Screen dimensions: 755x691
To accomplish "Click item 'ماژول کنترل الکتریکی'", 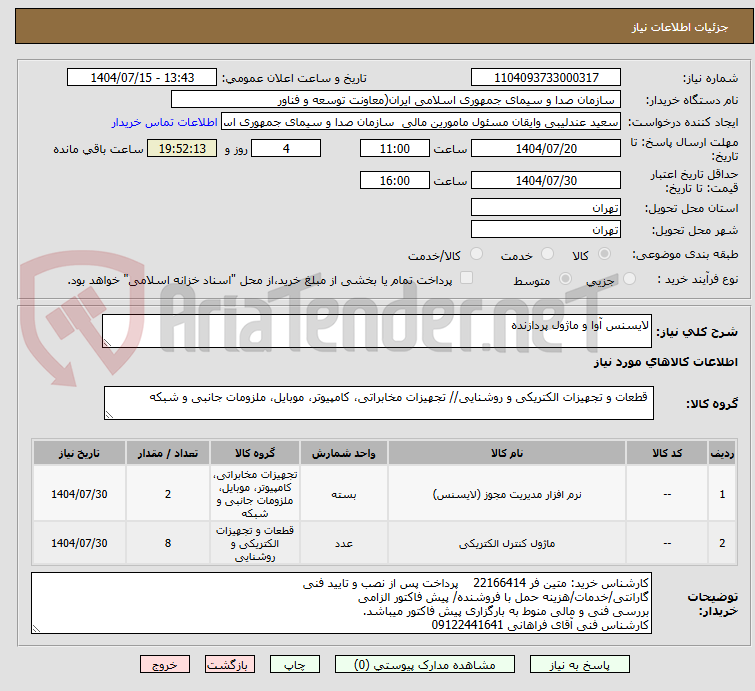I will pyautogui.click(x=507, y=544).
